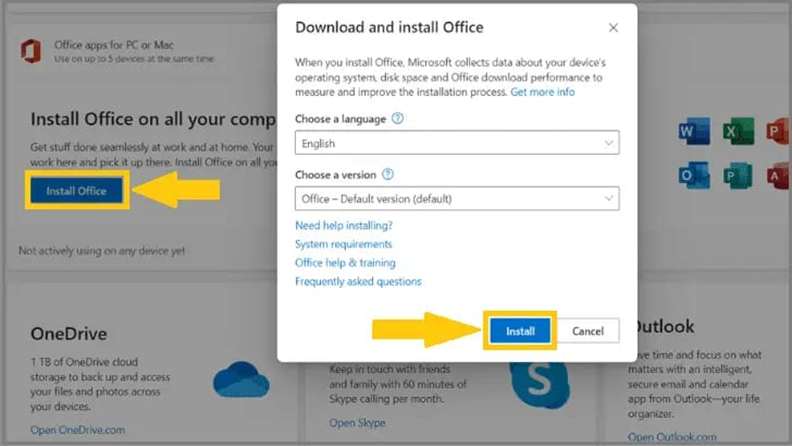Click the version help question mark icon
The width and height of the screenshot is (792, 446).
click(387, 174)
